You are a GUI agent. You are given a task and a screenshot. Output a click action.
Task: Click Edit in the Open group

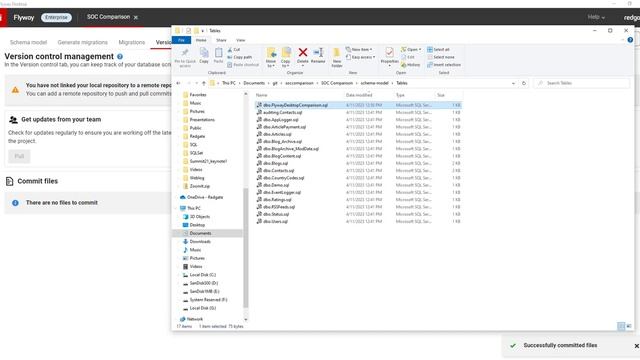click(408, 57)
